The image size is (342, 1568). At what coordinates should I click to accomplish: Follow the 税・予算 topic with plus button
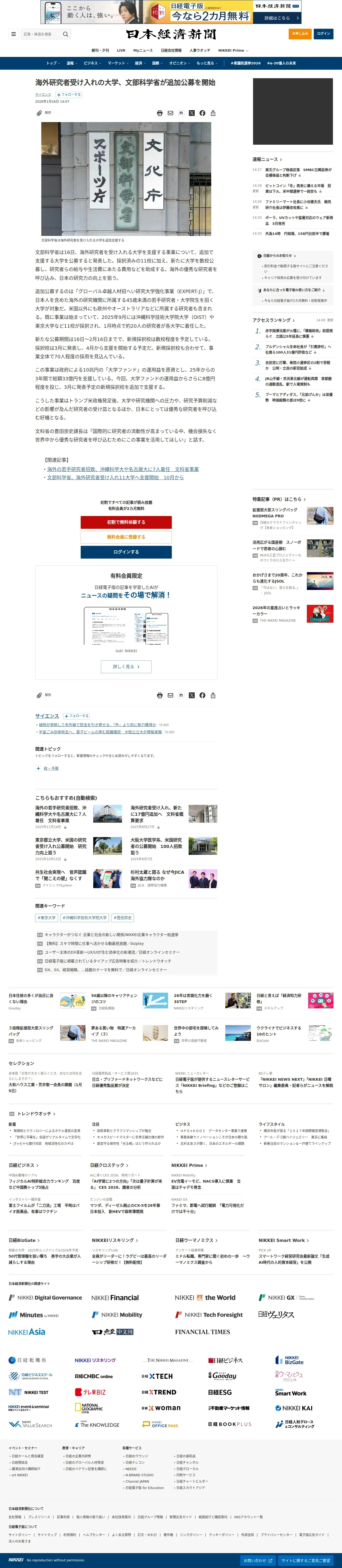tap(38, 768)
